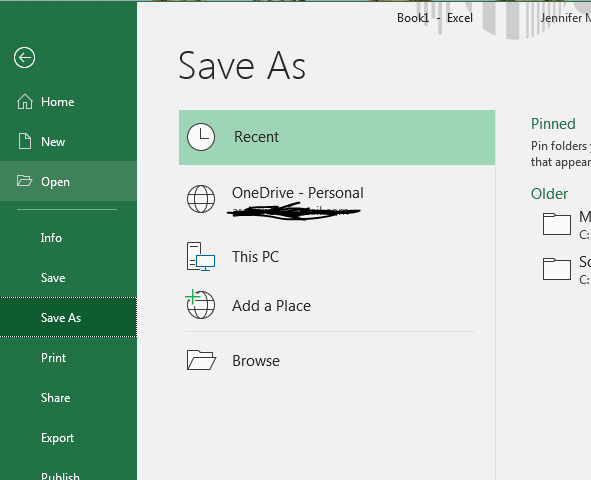Select New in the sidebar
This screenshot has height=480, width=591.
pos(68,142)
